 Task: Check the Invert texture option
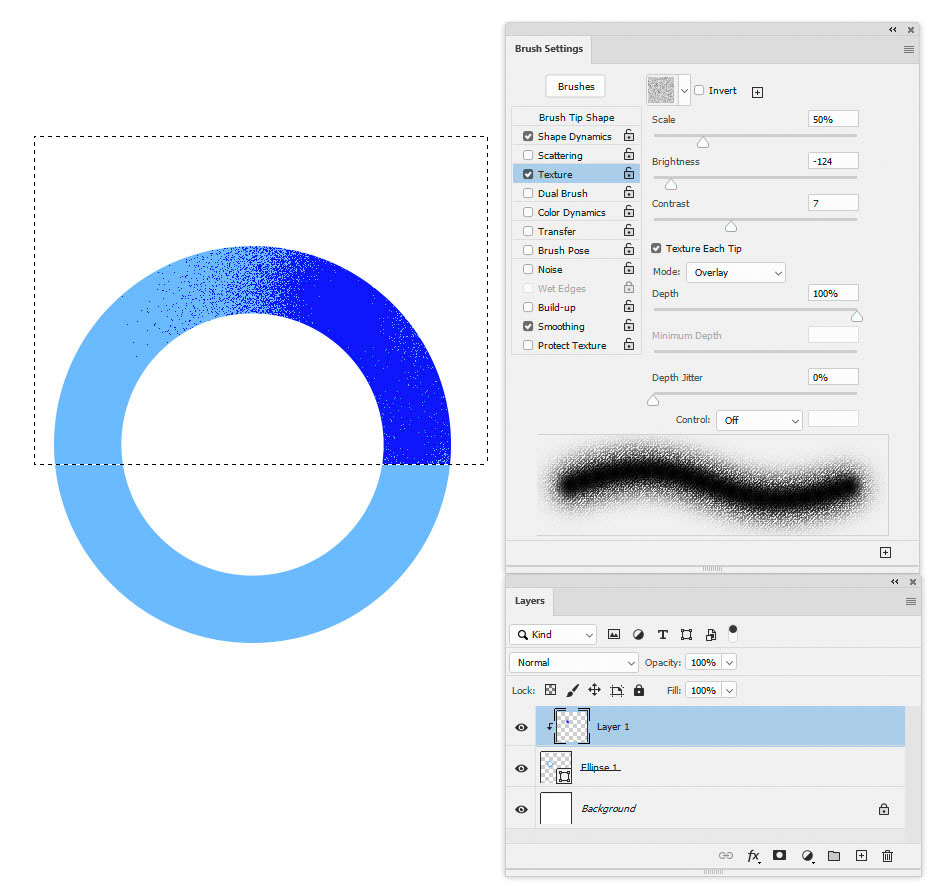(700, 90)
